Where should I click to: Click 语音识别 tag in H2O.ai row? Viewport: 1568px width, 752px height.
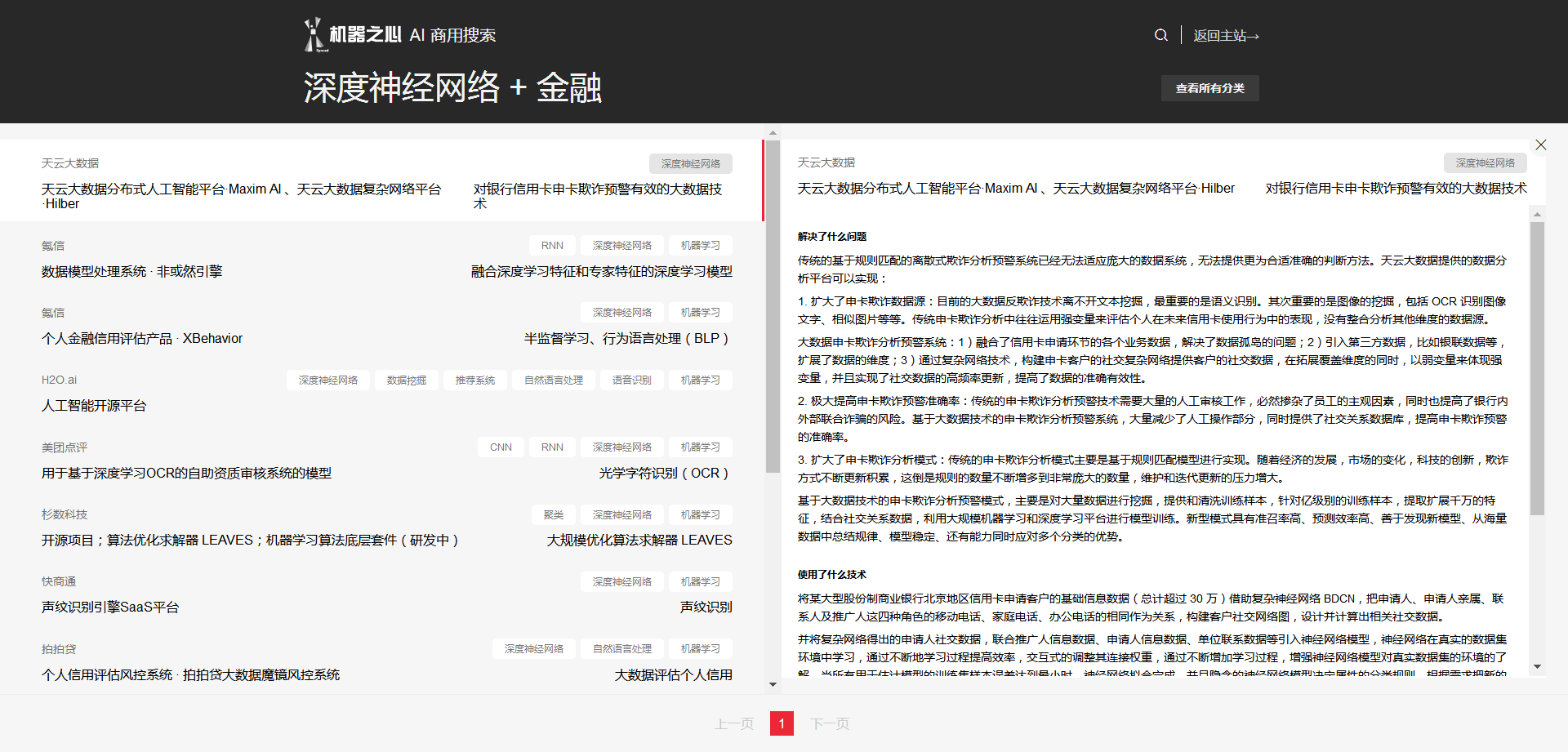(632, 380)
